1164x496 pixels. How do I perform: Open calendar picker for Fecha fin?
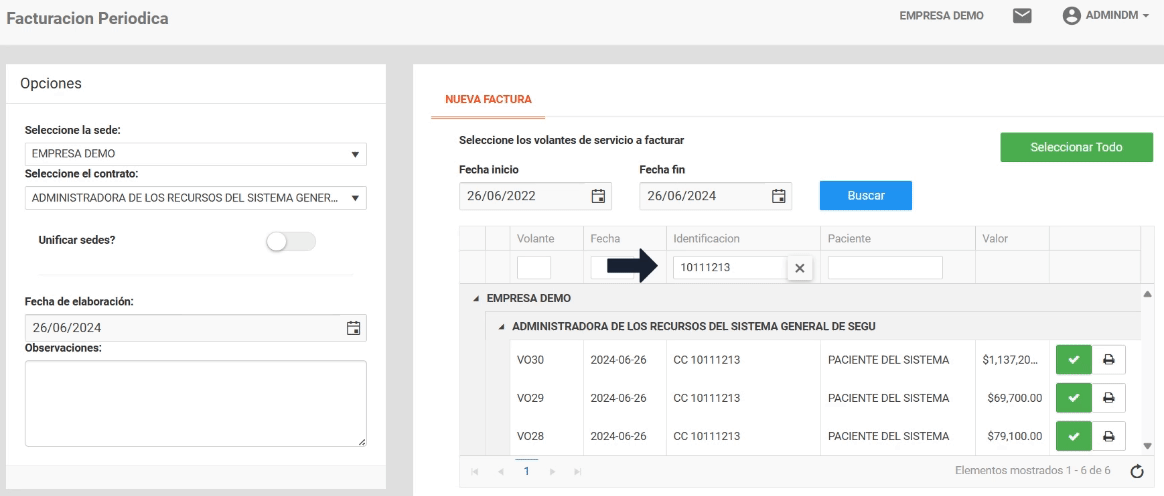pos(779,196)
